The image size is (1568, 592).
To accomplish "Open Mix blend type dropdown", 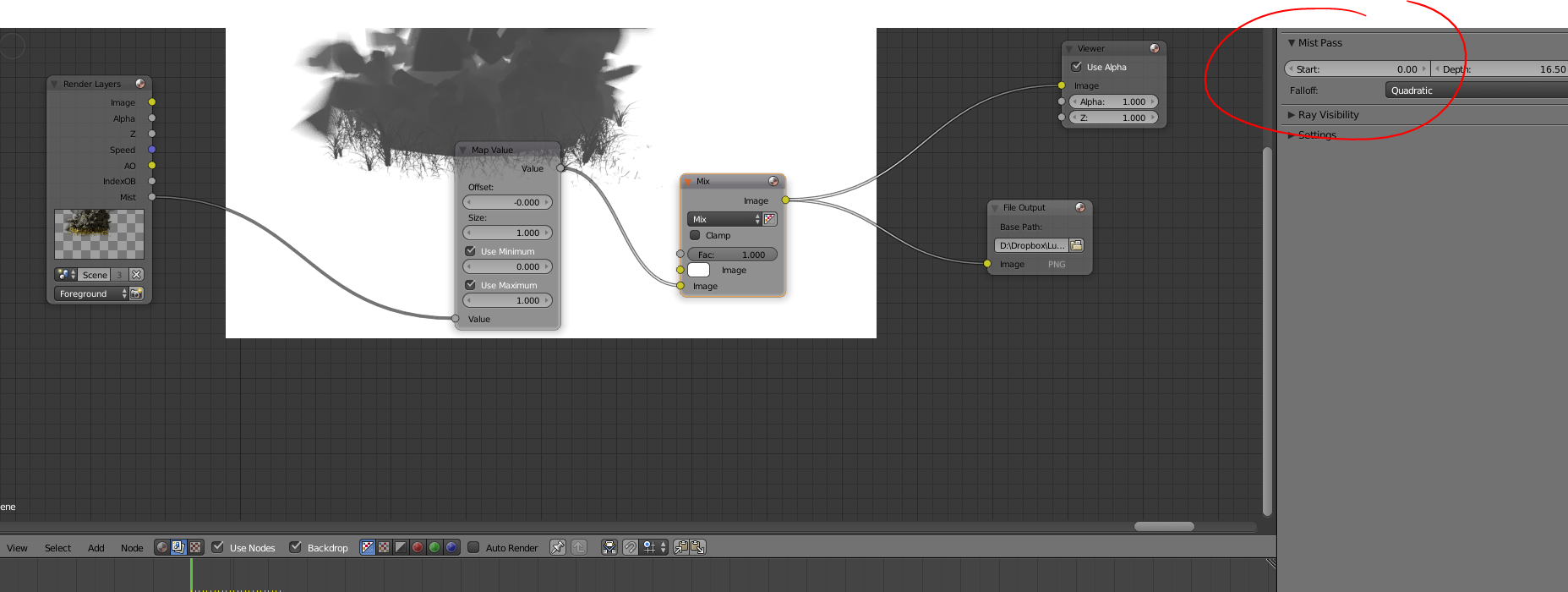I will [724, 219].
